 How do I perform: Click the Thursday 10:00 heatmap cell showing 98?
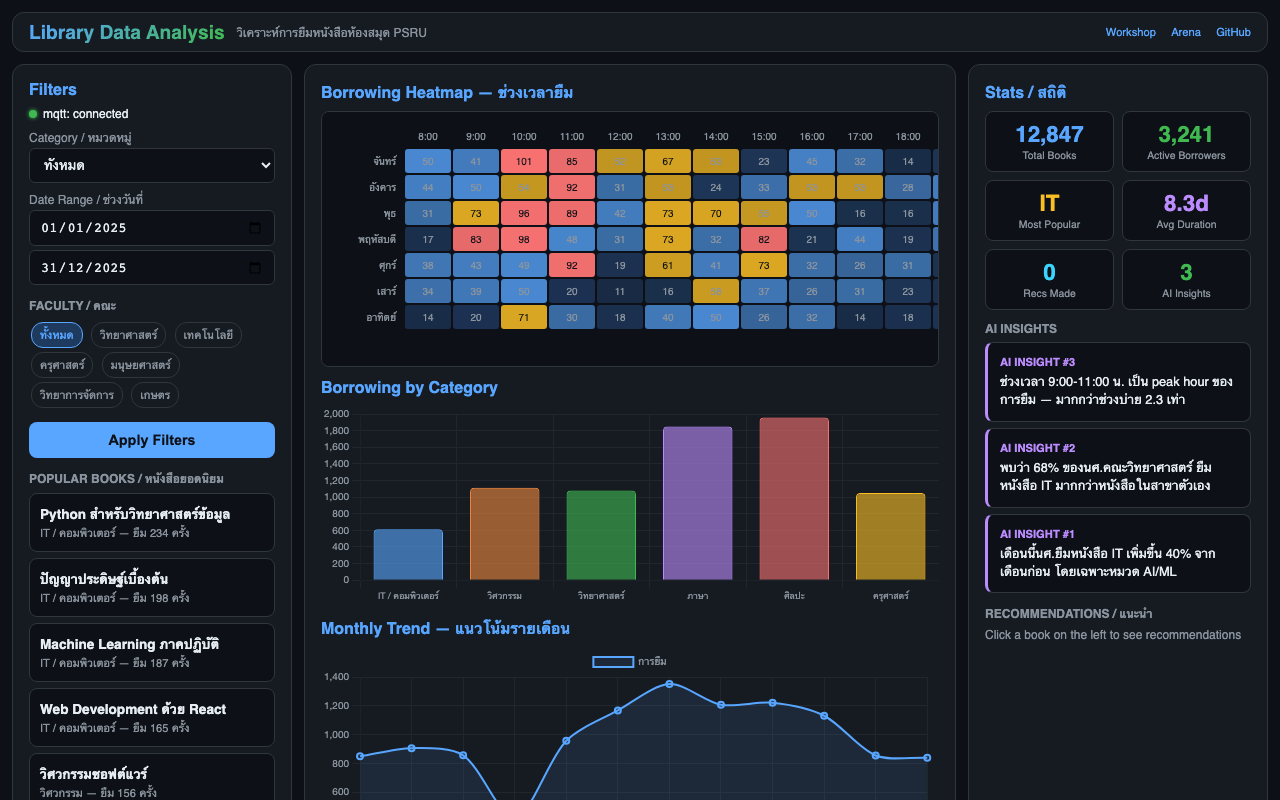tap(524, 239)
